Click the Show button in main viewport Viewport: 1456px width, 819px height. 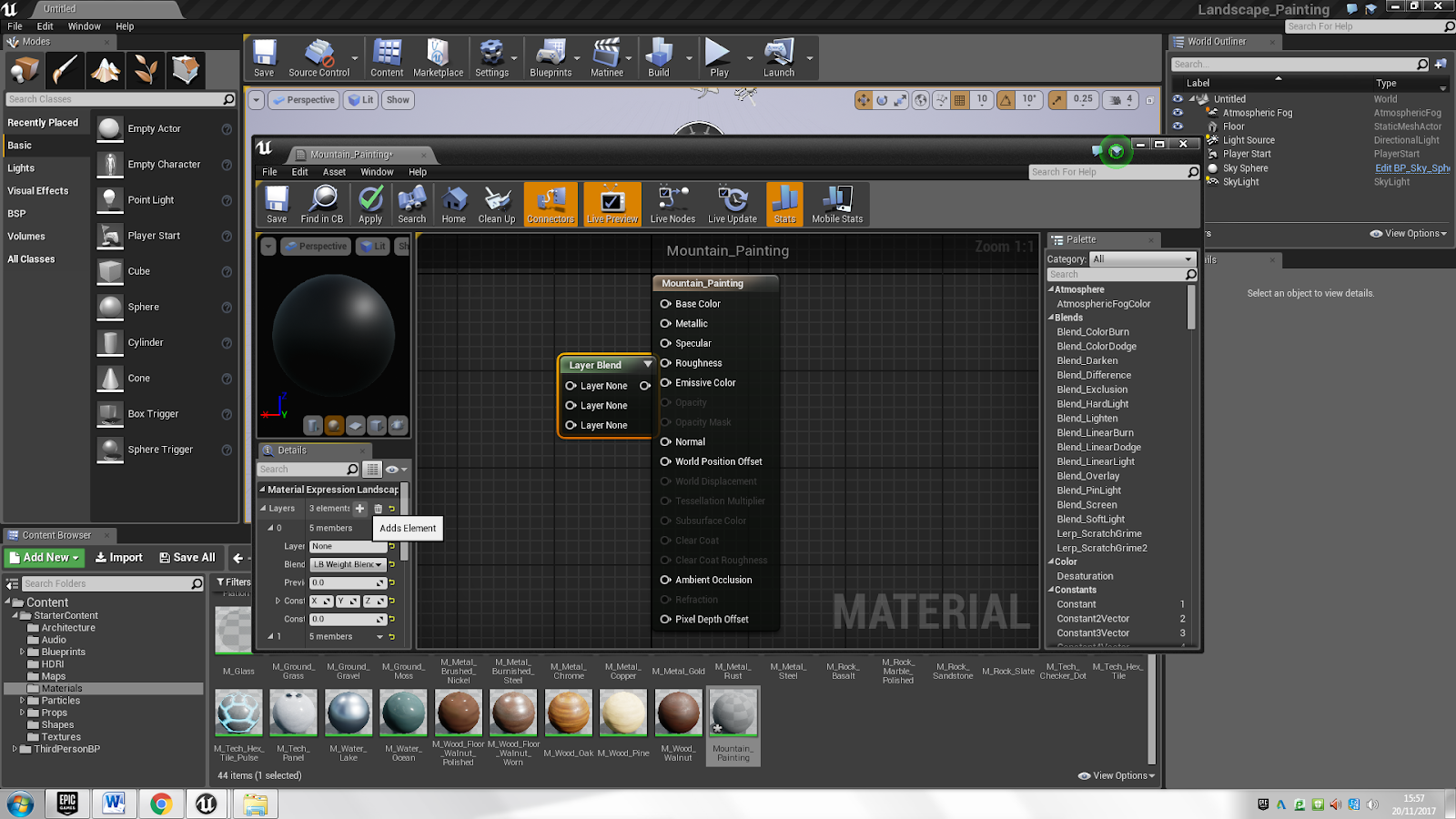(398, 100)
